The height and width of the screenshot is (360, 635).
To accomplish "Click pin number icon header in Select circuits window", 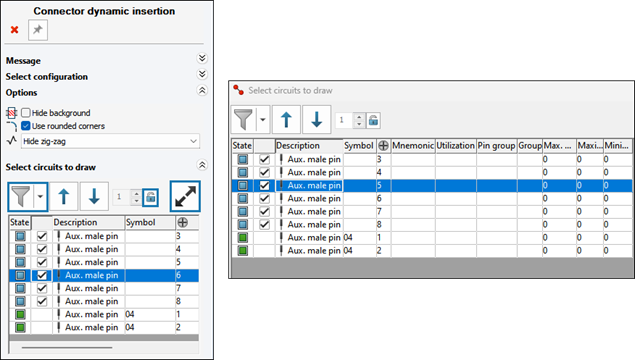I will click(x=383, y=145).
